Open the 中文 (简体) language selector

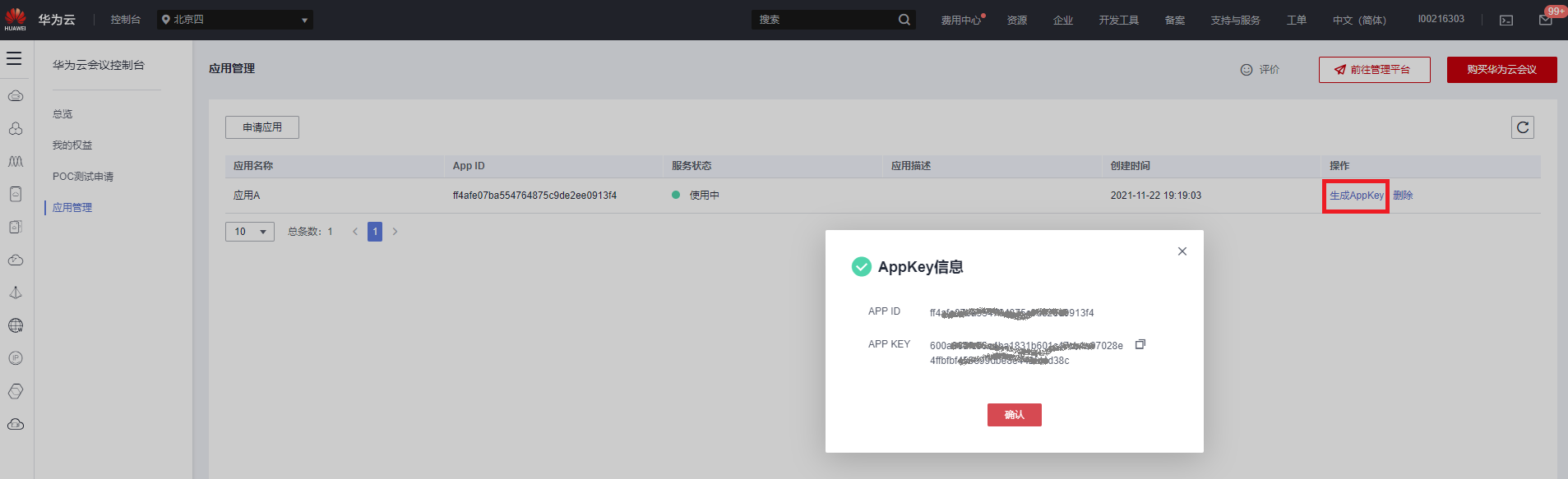tap(1359, 20)
